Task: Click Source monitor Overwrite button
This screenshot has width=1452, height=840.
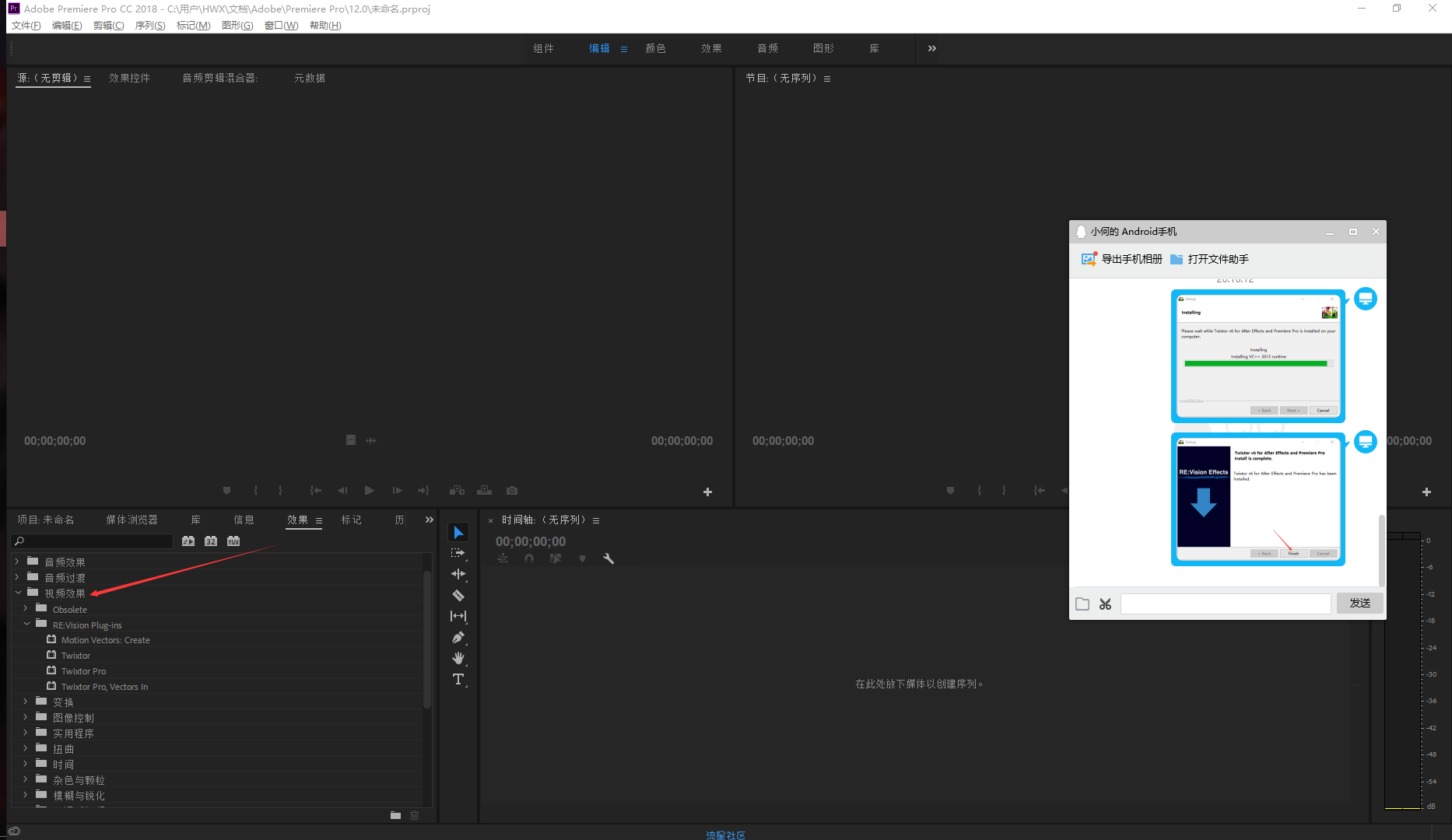Action: 484,491
